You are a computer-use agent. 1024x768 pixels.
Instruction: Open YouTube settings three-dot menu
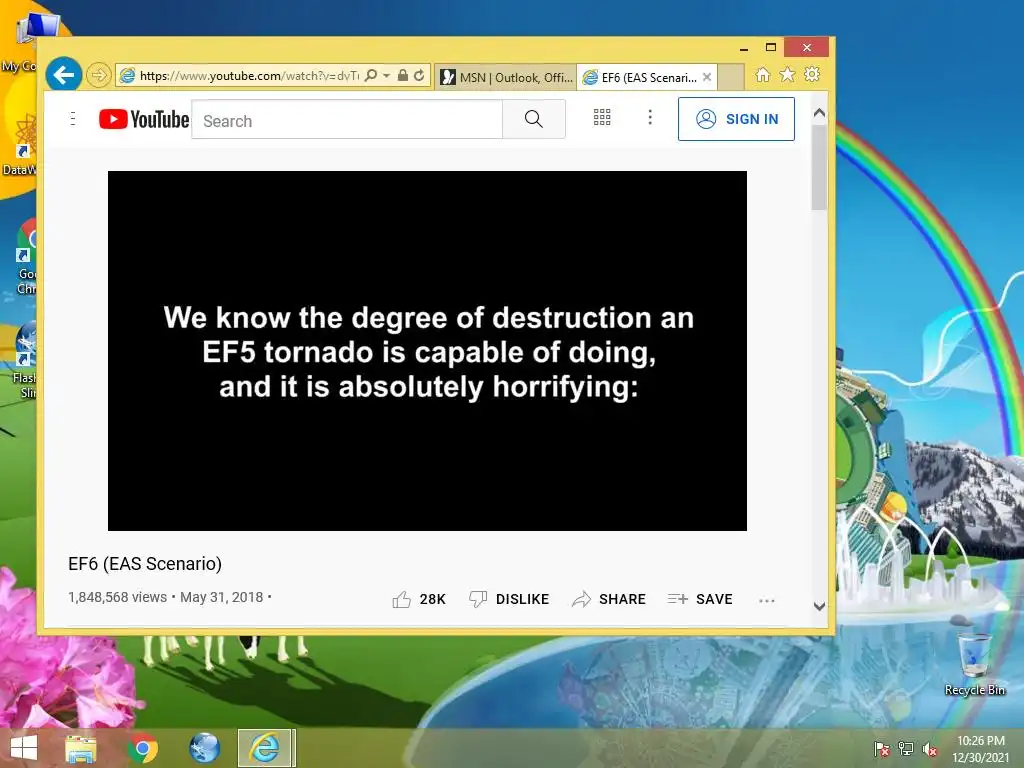(649, 118)
